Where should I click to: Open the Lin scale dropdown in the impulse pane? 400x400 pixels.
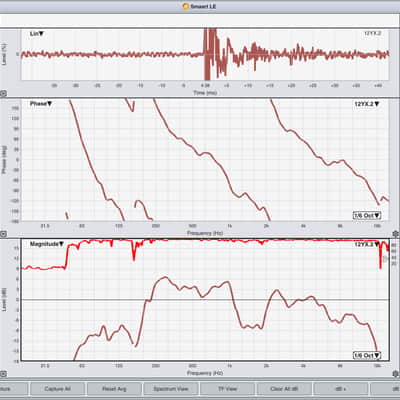pos(37,34)
